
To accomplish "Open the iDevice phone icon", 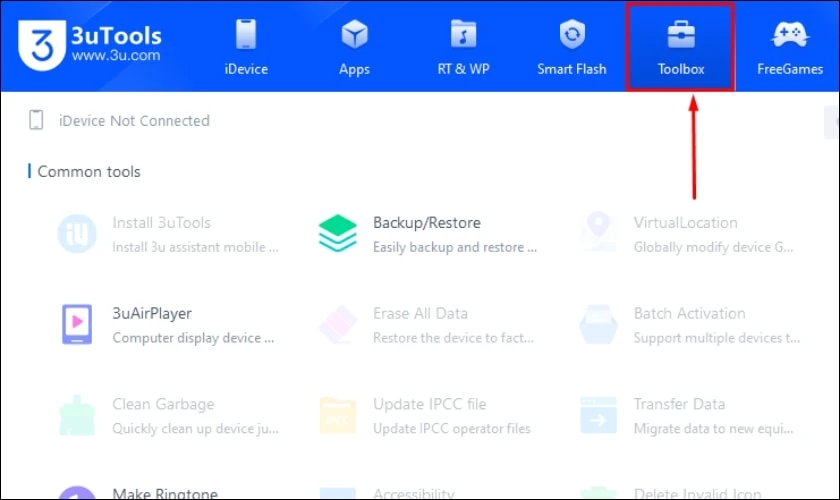I will tap(246, 34).
